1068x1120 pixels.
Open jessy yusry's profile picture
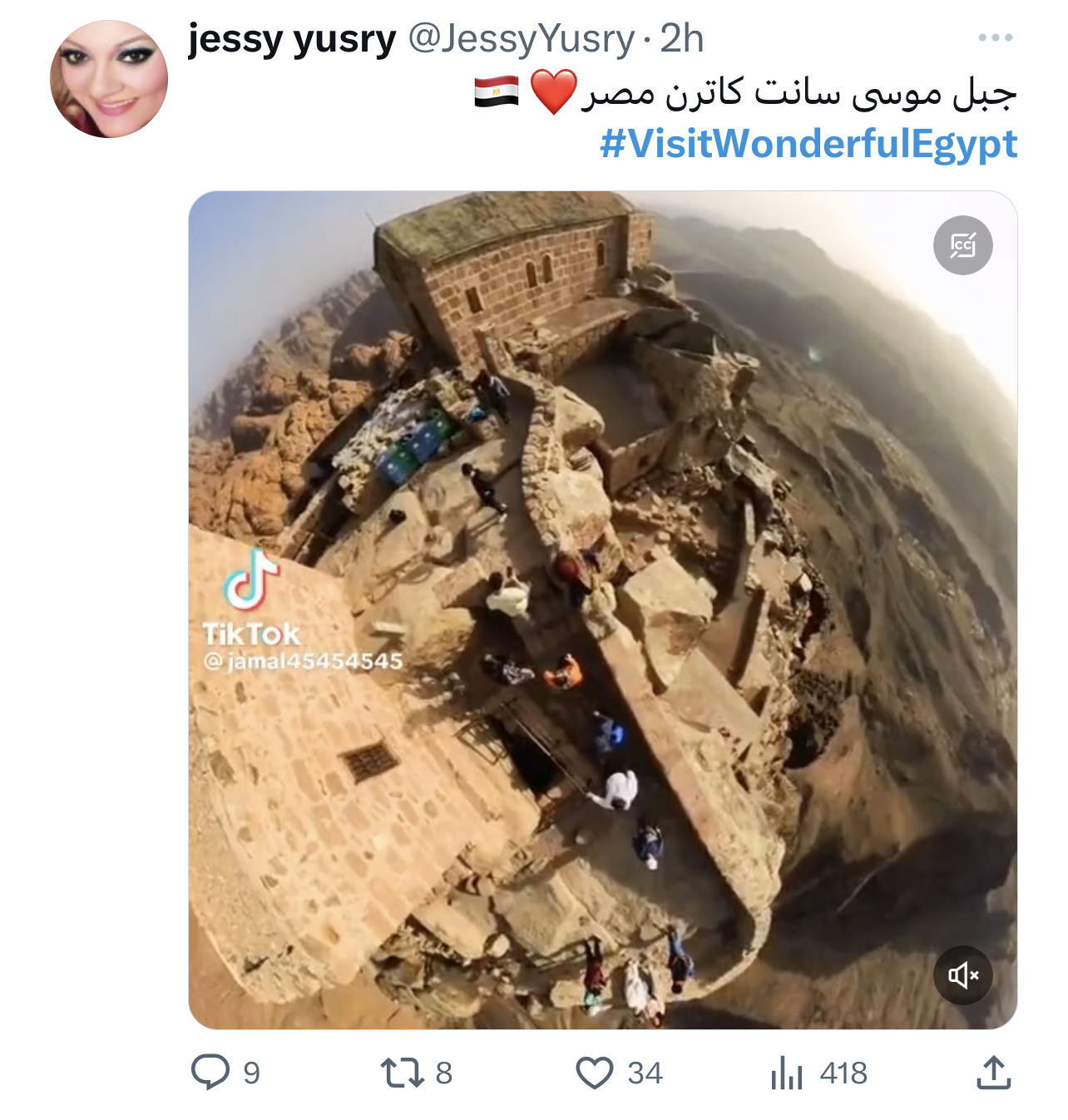(x=109, y=79)
